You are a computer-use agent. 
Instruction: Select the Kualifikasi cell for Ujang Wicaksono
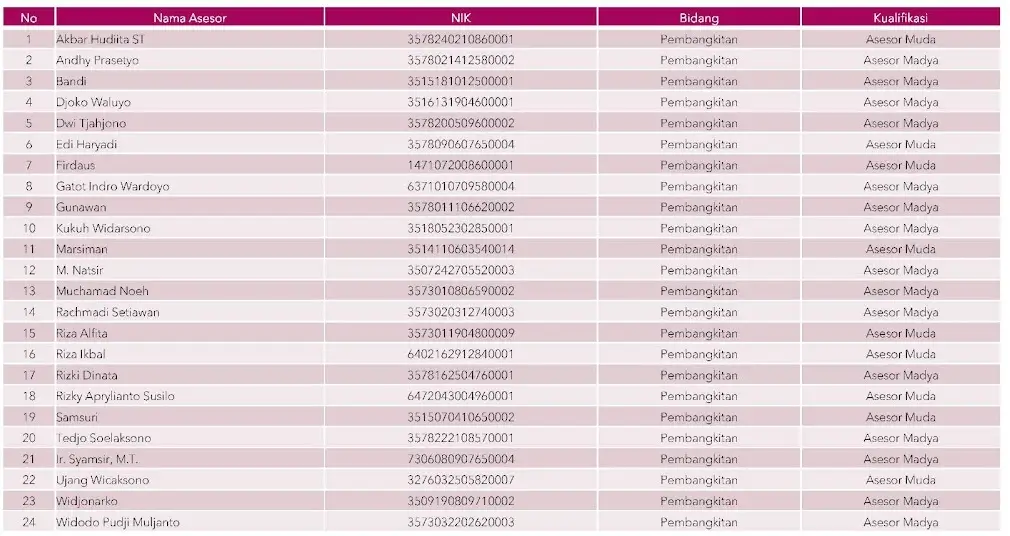coord(900,480)
